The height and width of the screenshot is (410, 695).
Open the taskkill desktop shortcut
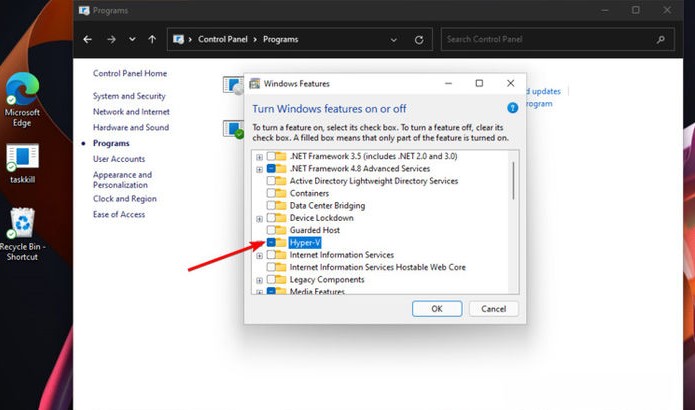[x=22, y=164]
